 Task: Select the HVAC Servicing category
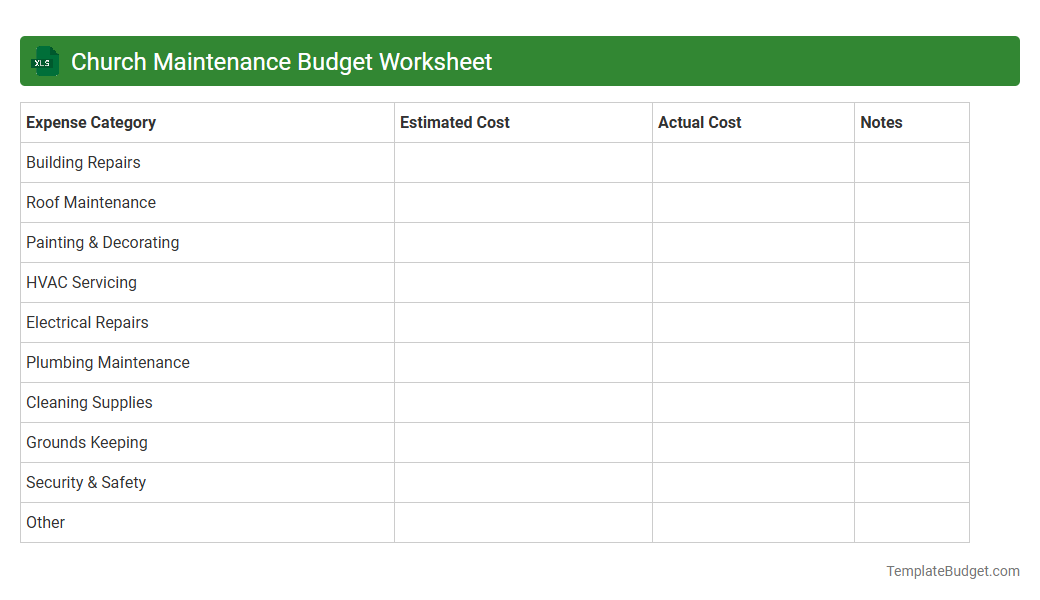[81, 282]
